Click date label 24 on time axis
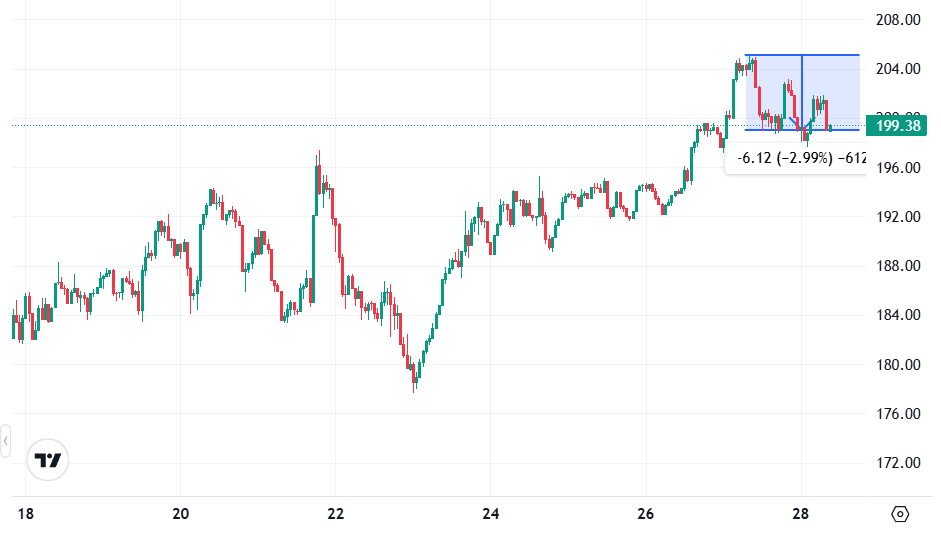941x533 pixels. [491, 514]
